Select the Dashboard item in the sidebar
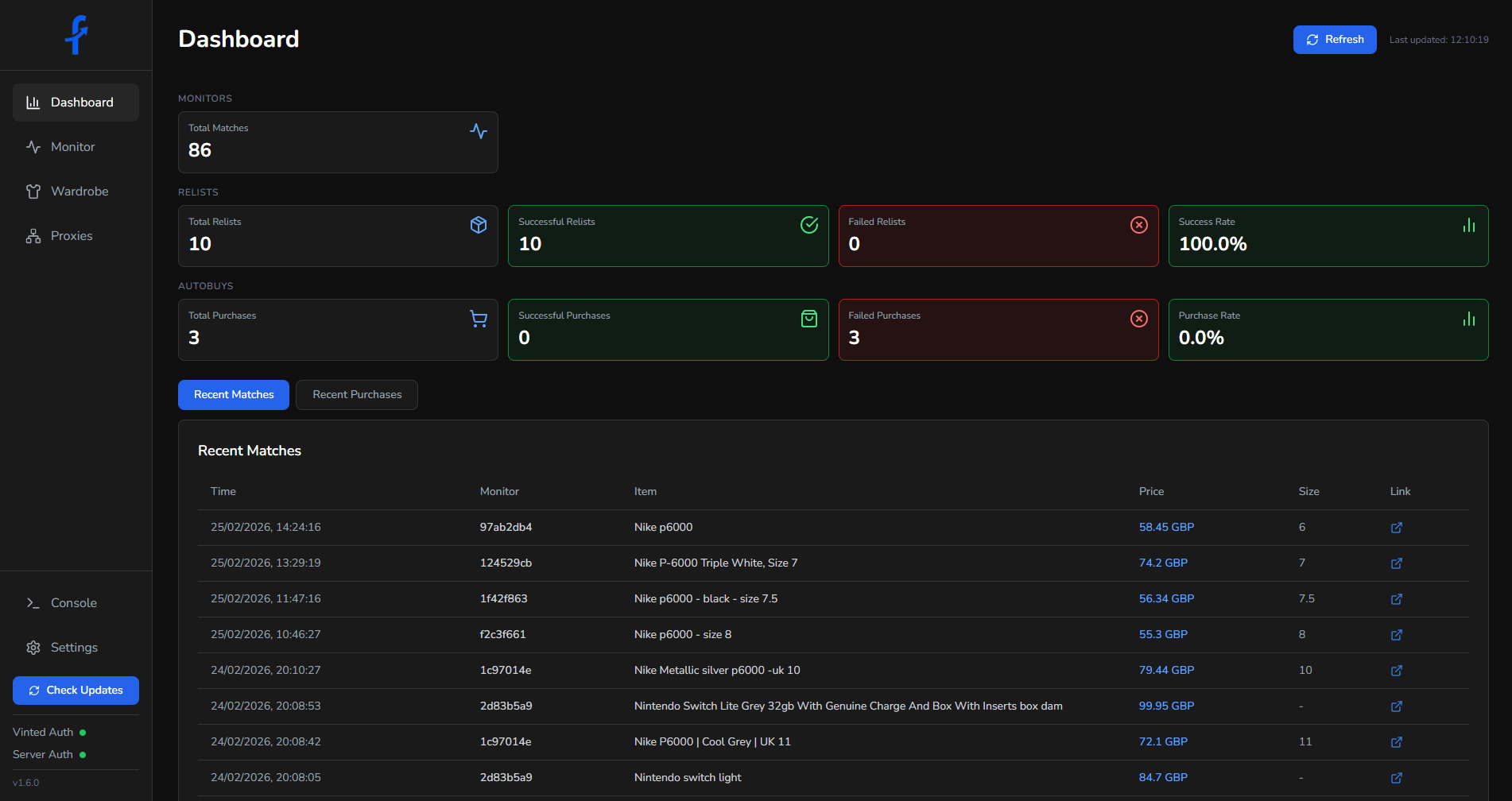Viewport: 1512px width, 801px height. pyautogui.click(x=76, y=102)
